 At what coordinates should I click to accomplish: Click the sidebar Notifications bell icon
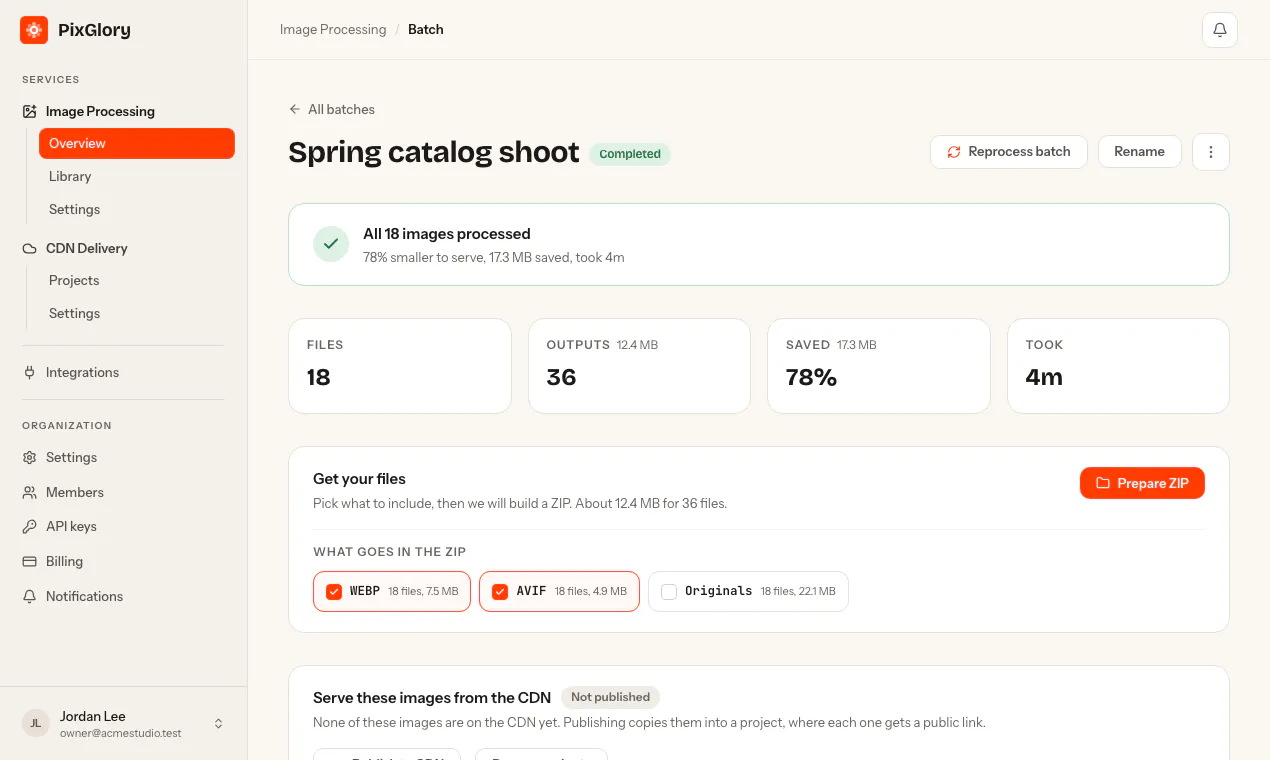click(30, 596)
